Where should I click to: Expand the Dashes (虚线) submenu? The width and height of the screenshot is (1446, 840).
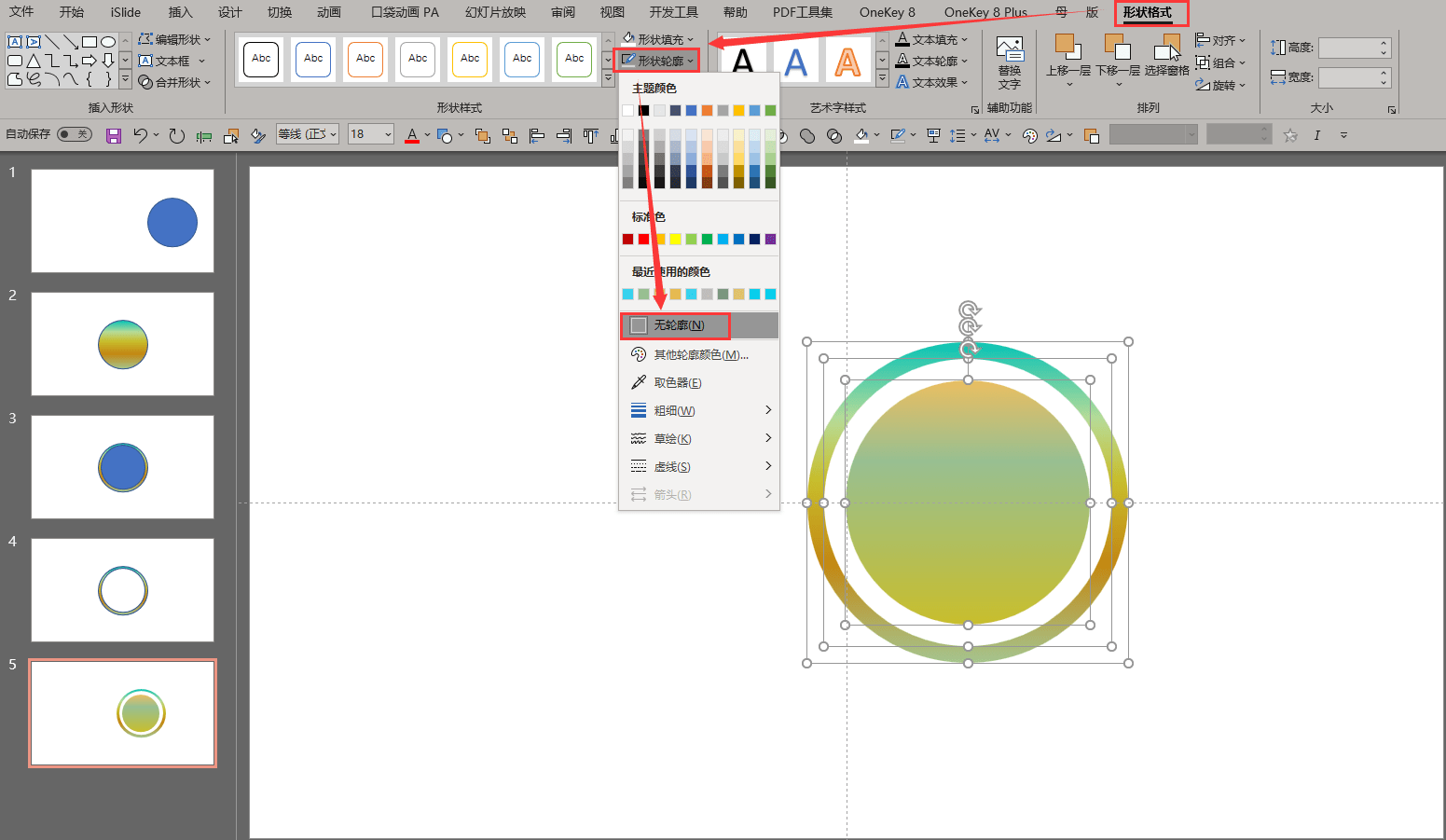click(x=699, y=466)
